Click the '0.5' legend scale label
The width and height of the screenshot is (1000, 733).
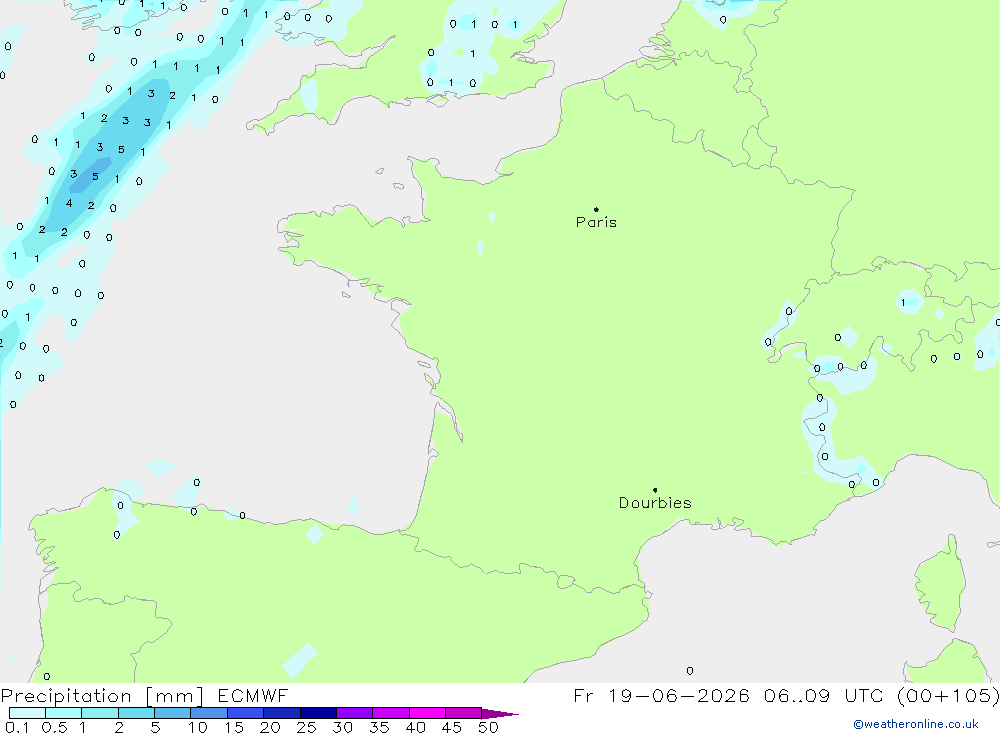point(54,727)
